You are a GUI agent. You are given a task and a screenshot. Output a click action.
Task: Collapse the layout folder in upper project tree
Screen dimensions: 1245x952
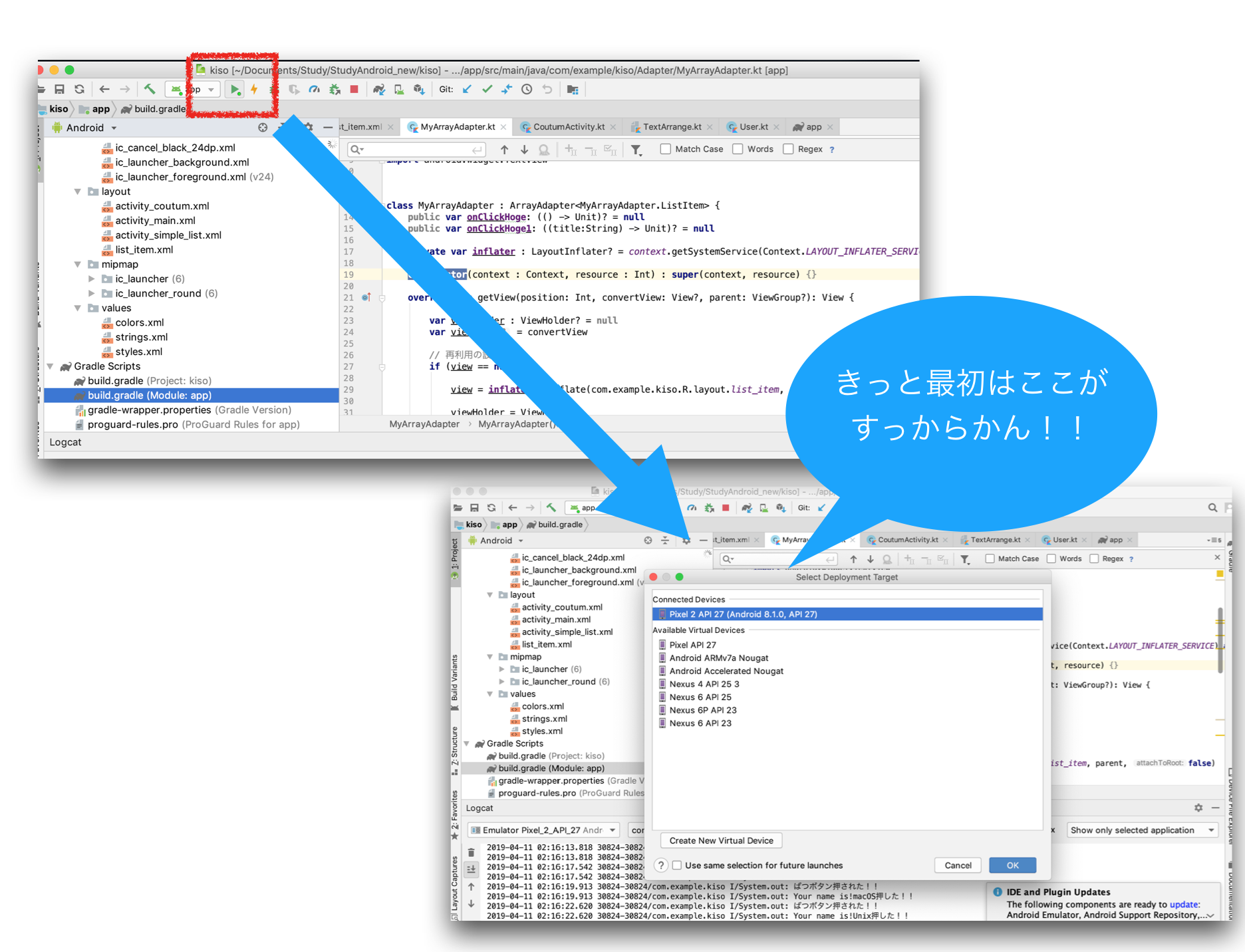[78, 191]
